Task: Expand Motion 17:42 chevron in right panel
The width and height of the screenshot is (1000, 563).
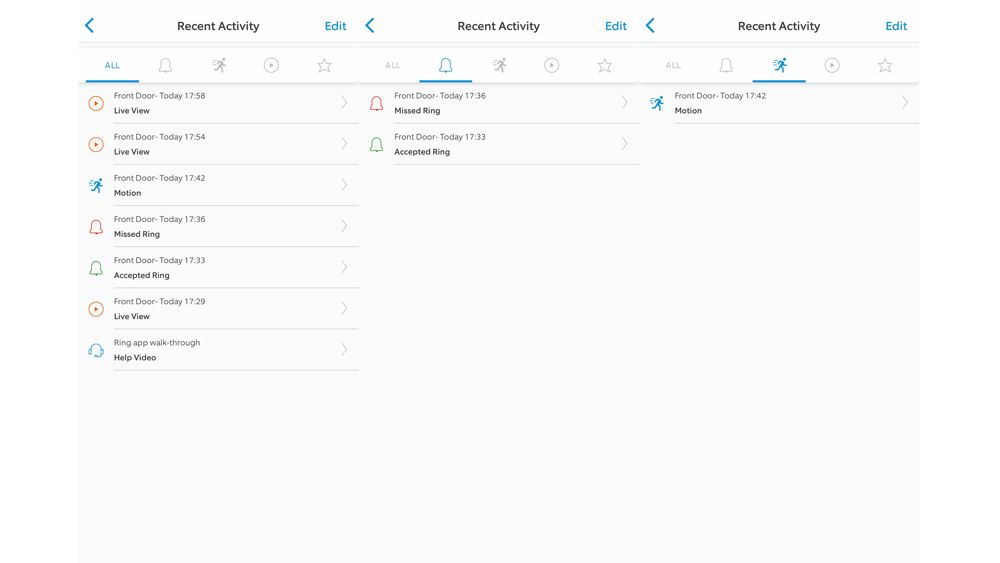Action: tap(904, 103)
